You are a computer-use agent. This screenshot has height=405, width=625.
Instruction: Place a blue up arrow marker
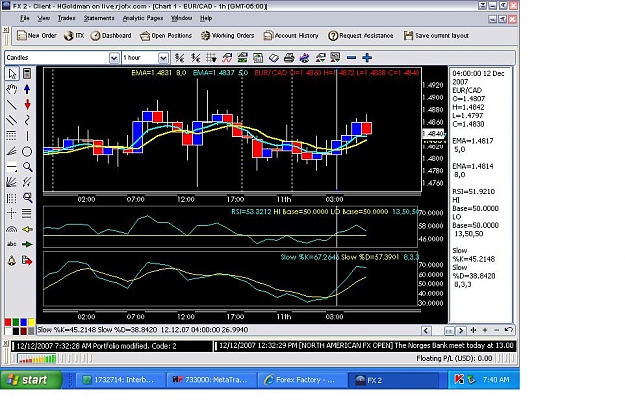27,89
